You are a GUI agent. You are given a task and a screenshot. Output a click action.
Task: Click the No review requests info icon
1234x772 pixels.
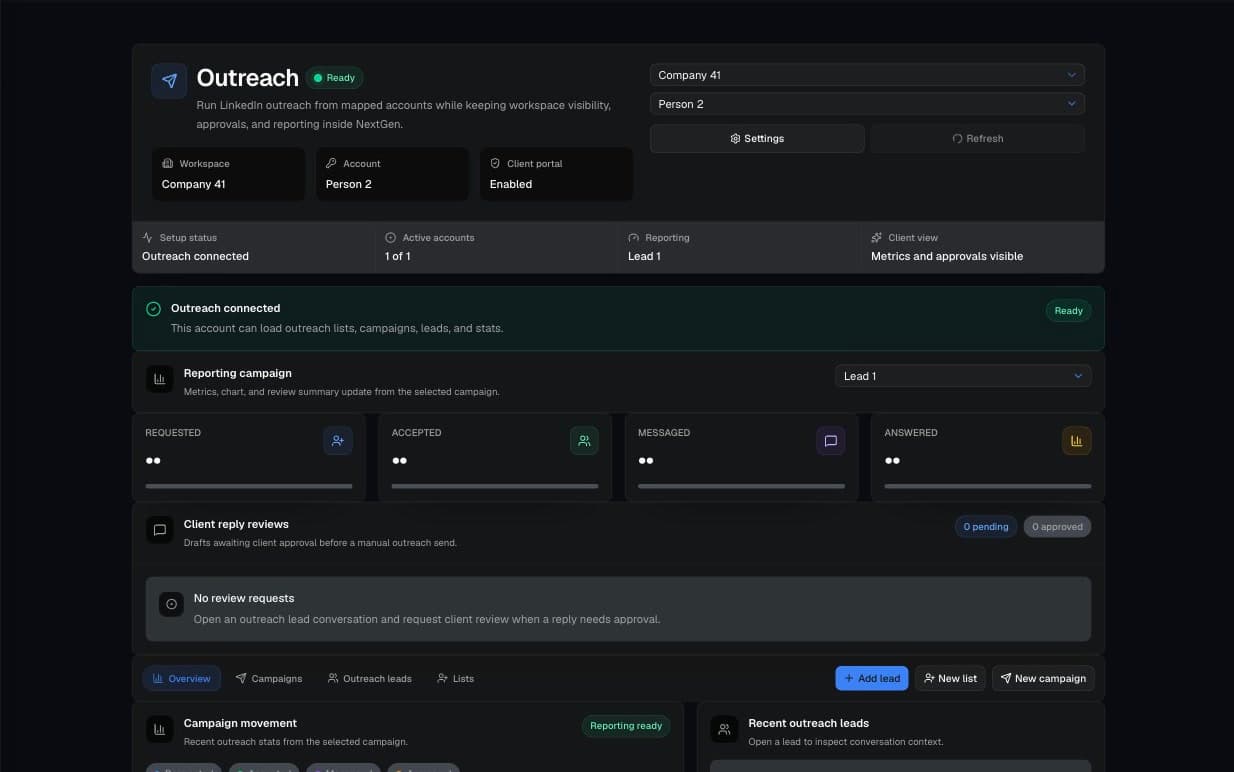pyautogui.click(x=172, y=604)
